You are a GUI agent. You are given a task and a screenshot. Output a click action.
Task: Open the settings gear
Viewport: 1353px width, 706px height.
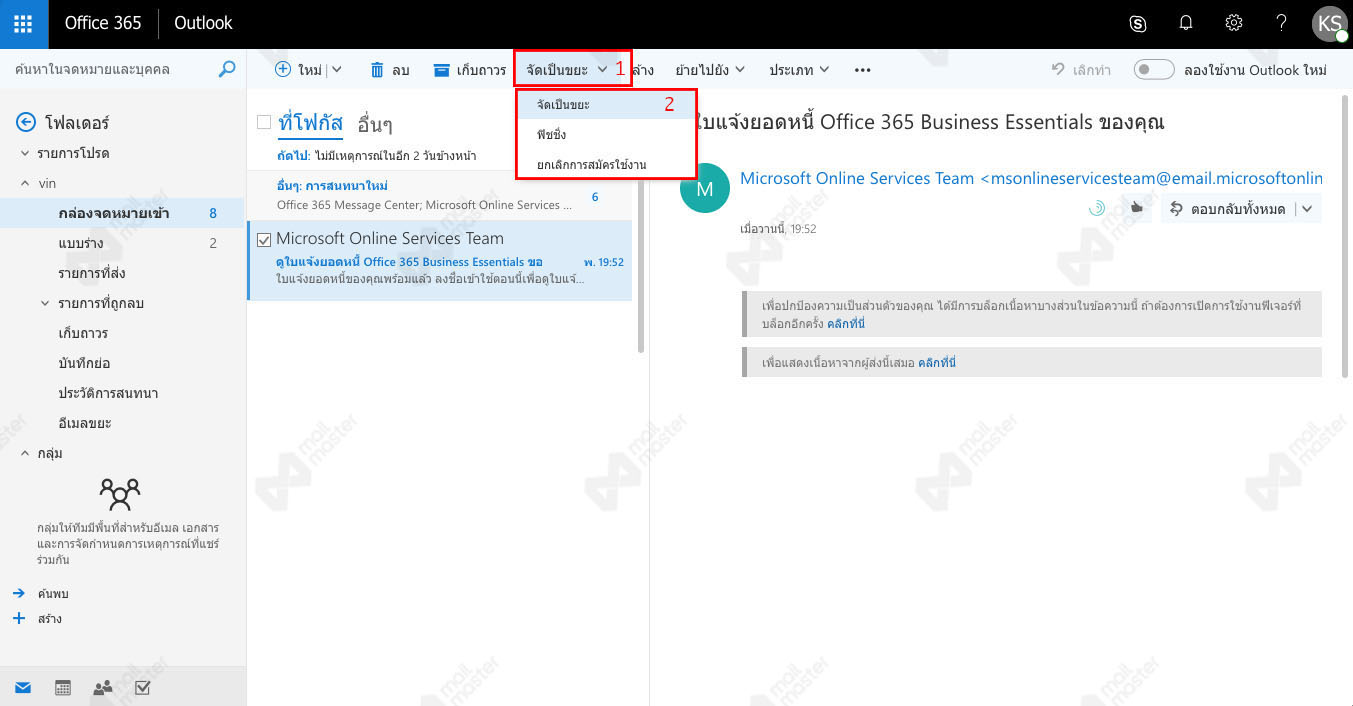pos(1234,23)
